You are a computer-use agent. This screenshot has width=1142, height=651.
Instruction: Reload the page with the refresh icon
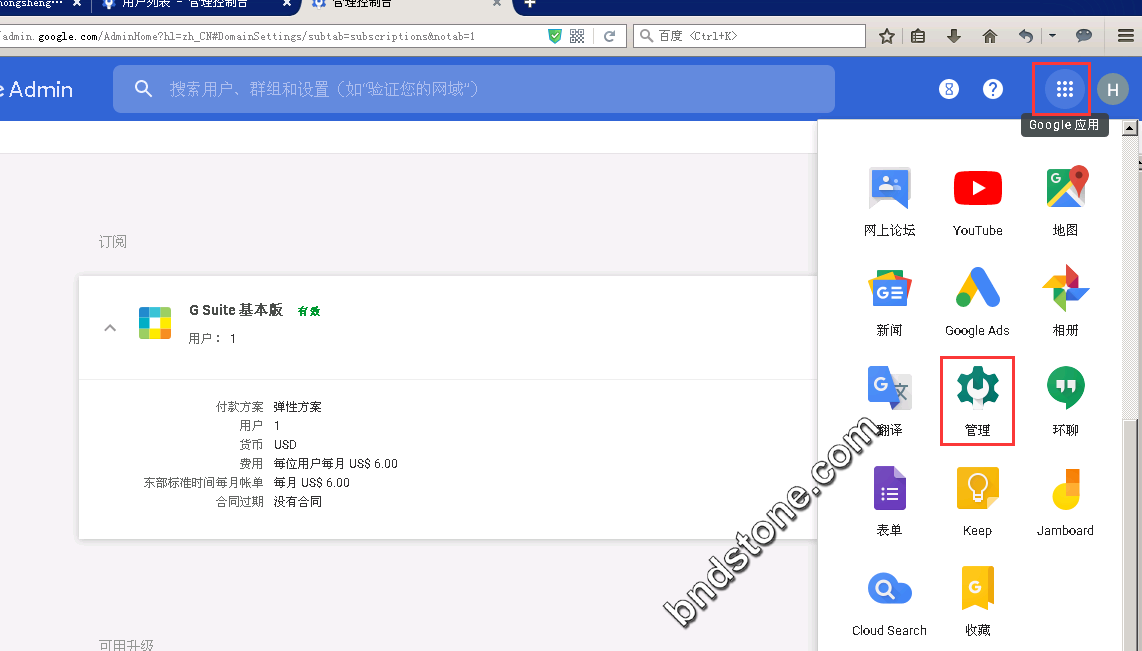tap(610, 36)
